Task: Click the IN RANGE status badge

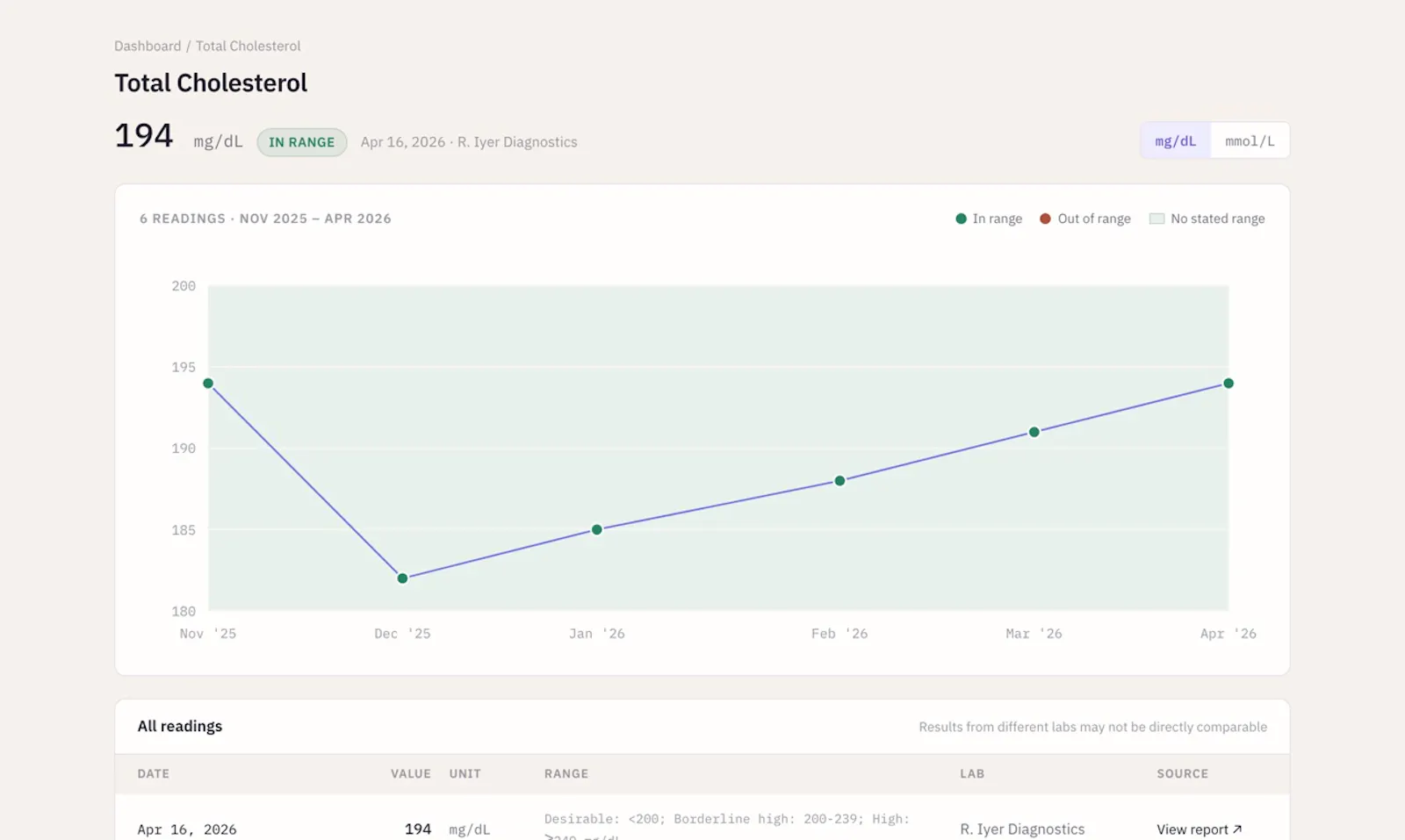Action: [x=301, y=142]
